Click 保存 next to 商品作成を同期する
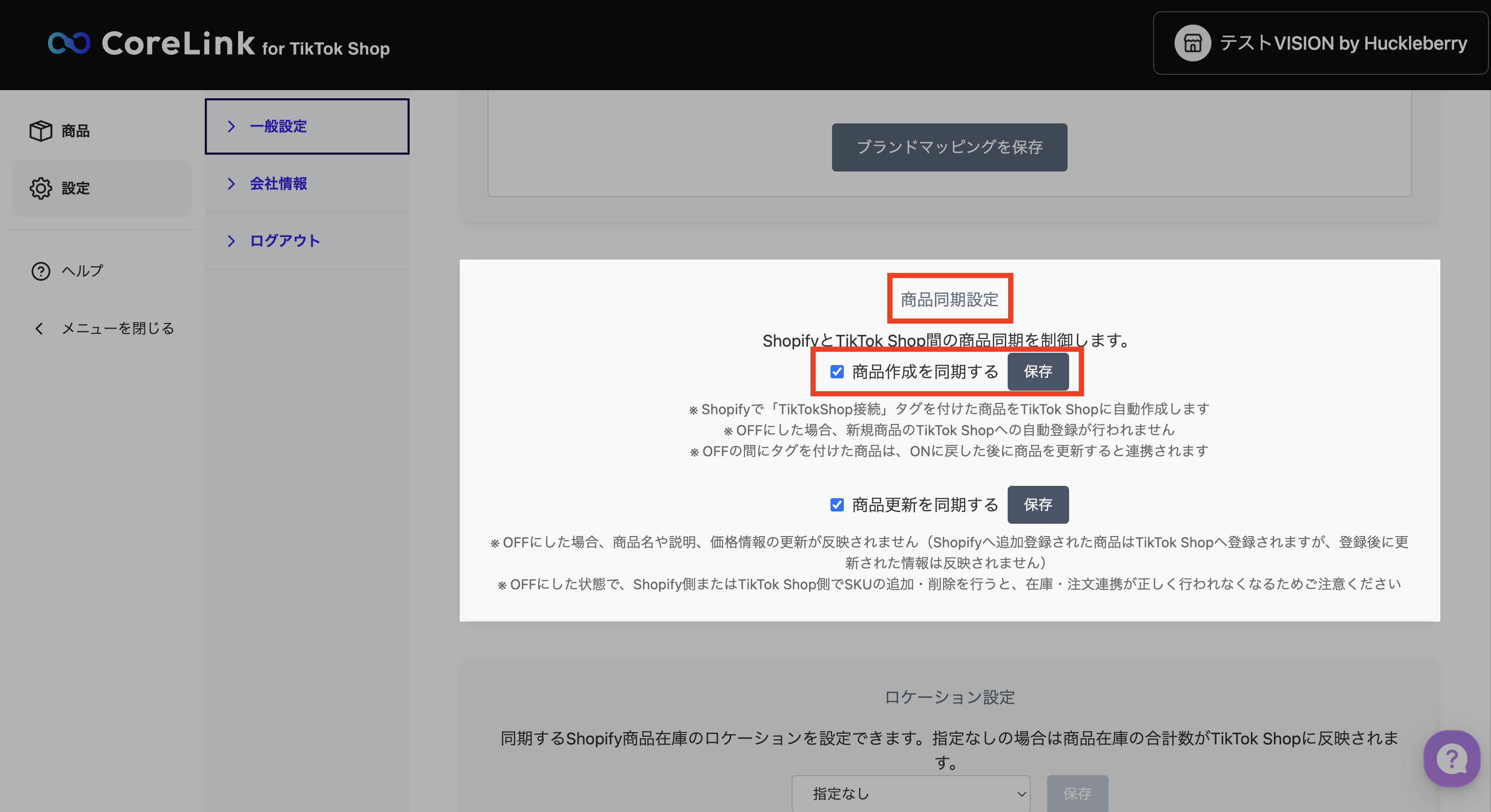Screen dimensions: 1491x812 click(1038, 372)
